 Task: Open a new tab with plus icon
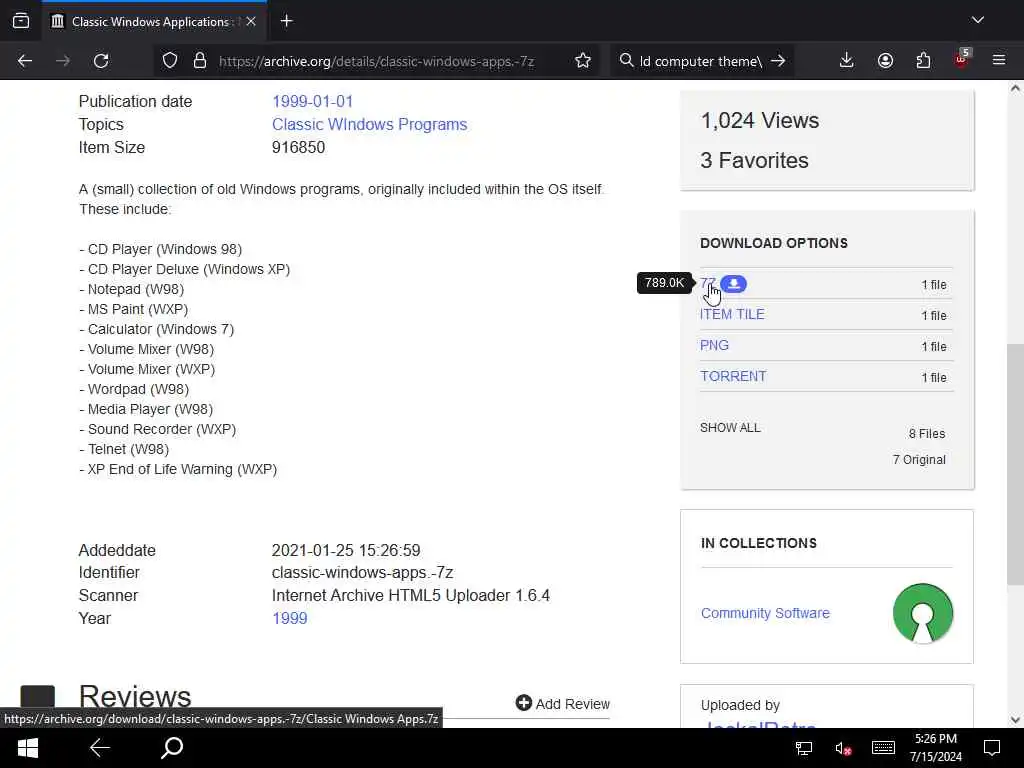point(286,21)
